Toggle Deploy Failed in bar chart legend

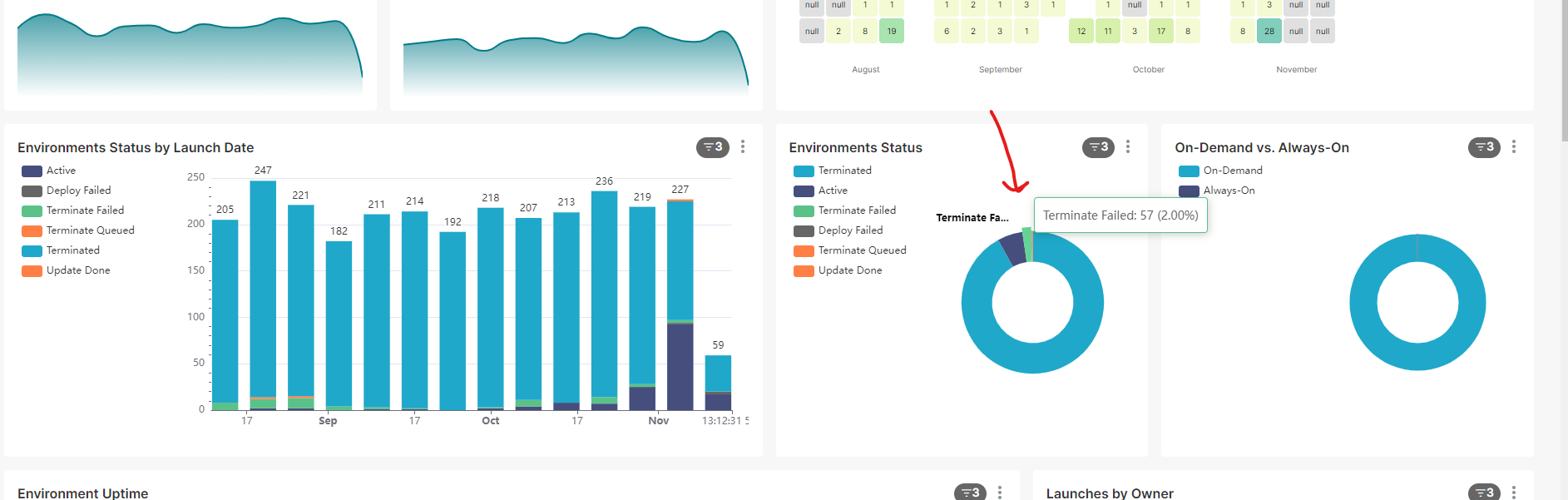[x=78, y=191]
